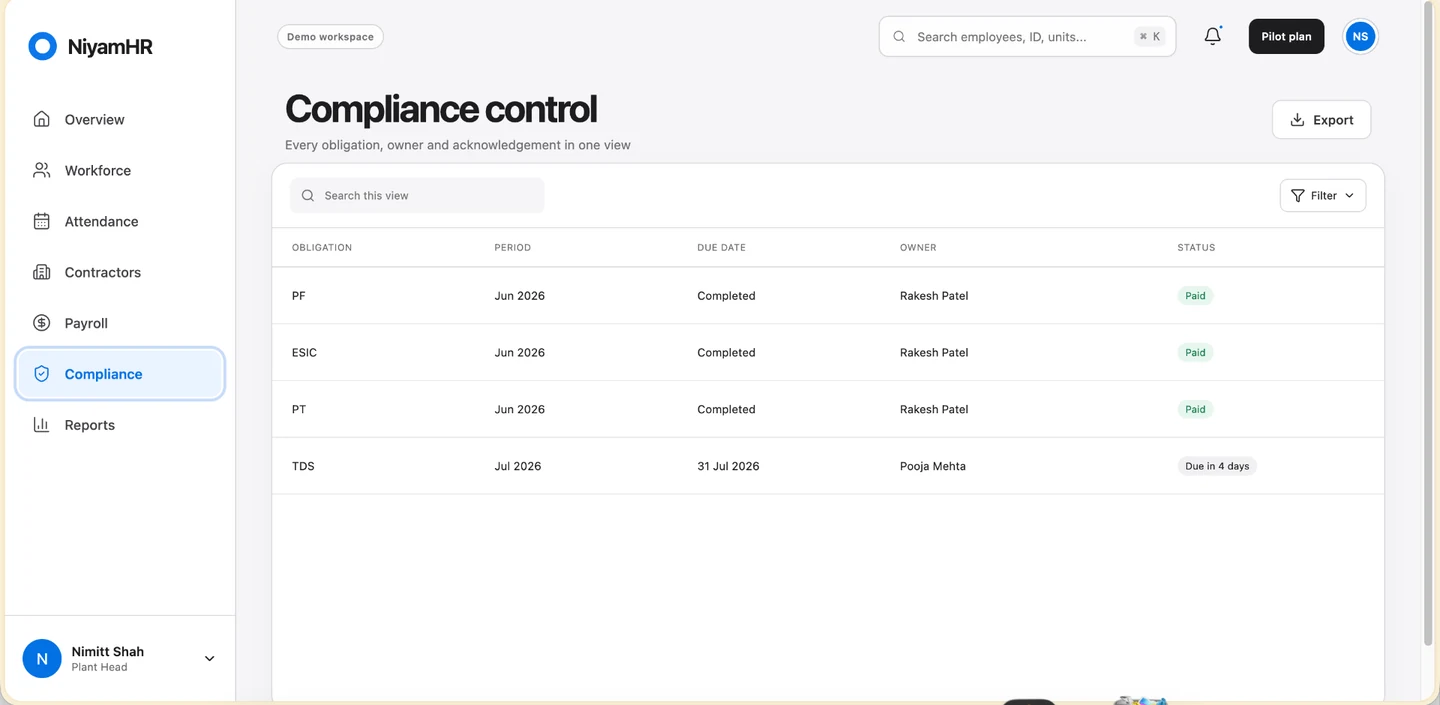Click the Pilot plan button
The width and height of the screenshot is (1440, 705).
tap(1286, 37)
